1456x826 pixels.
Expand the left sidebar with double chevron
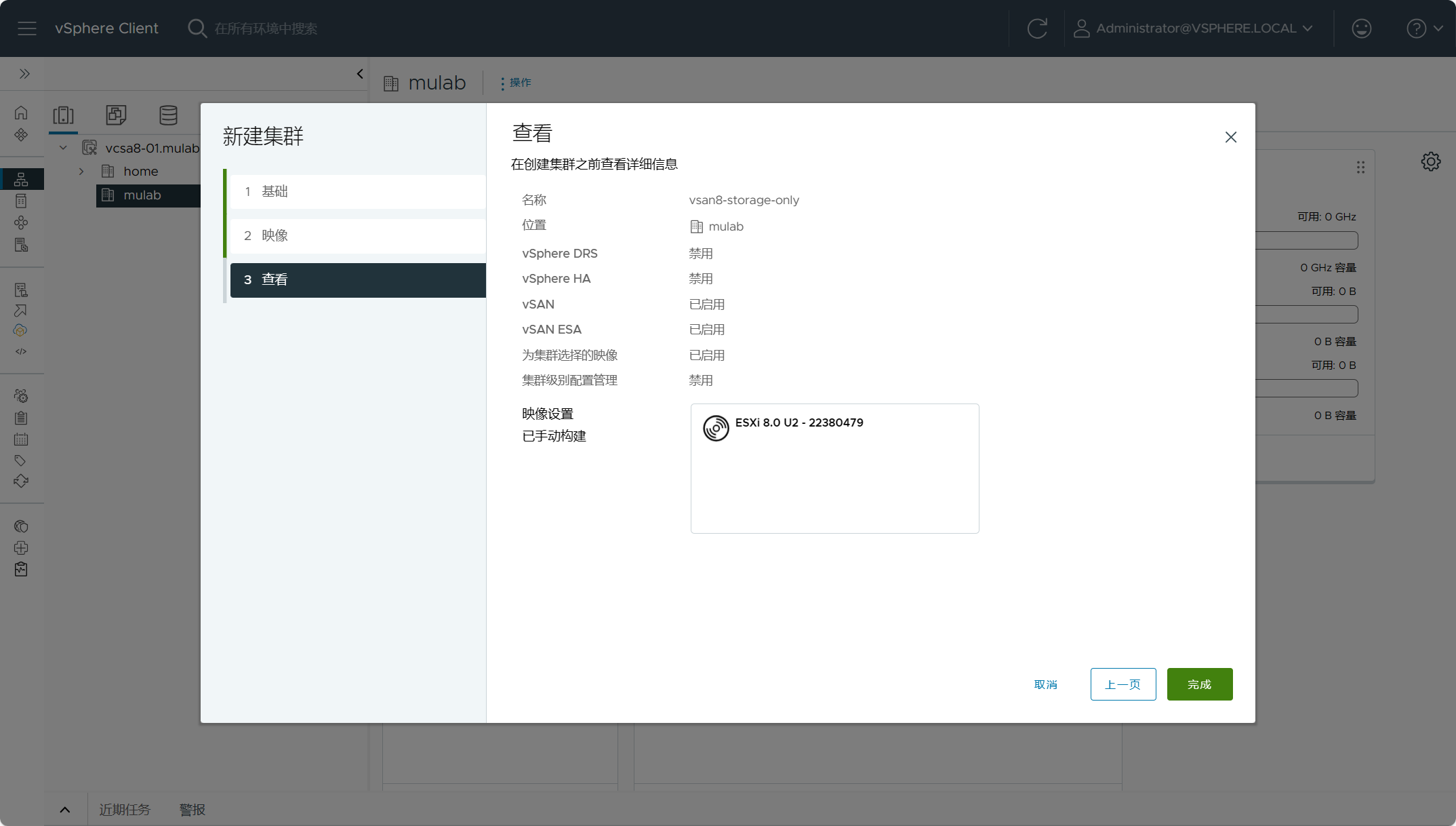pyautogui.click(x=24, y=73)
